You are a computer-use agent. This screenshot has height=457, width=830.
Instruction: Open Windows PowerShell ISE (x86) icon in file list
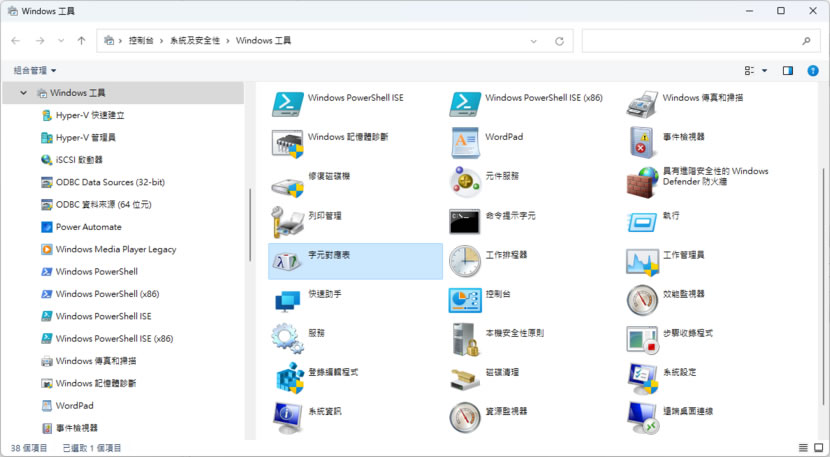tap(465, 104)
